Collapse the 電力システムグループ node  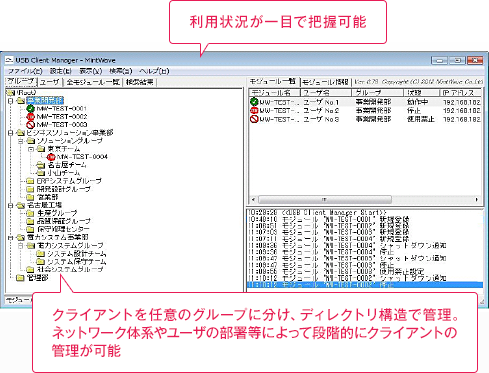(x=21, y=246)
